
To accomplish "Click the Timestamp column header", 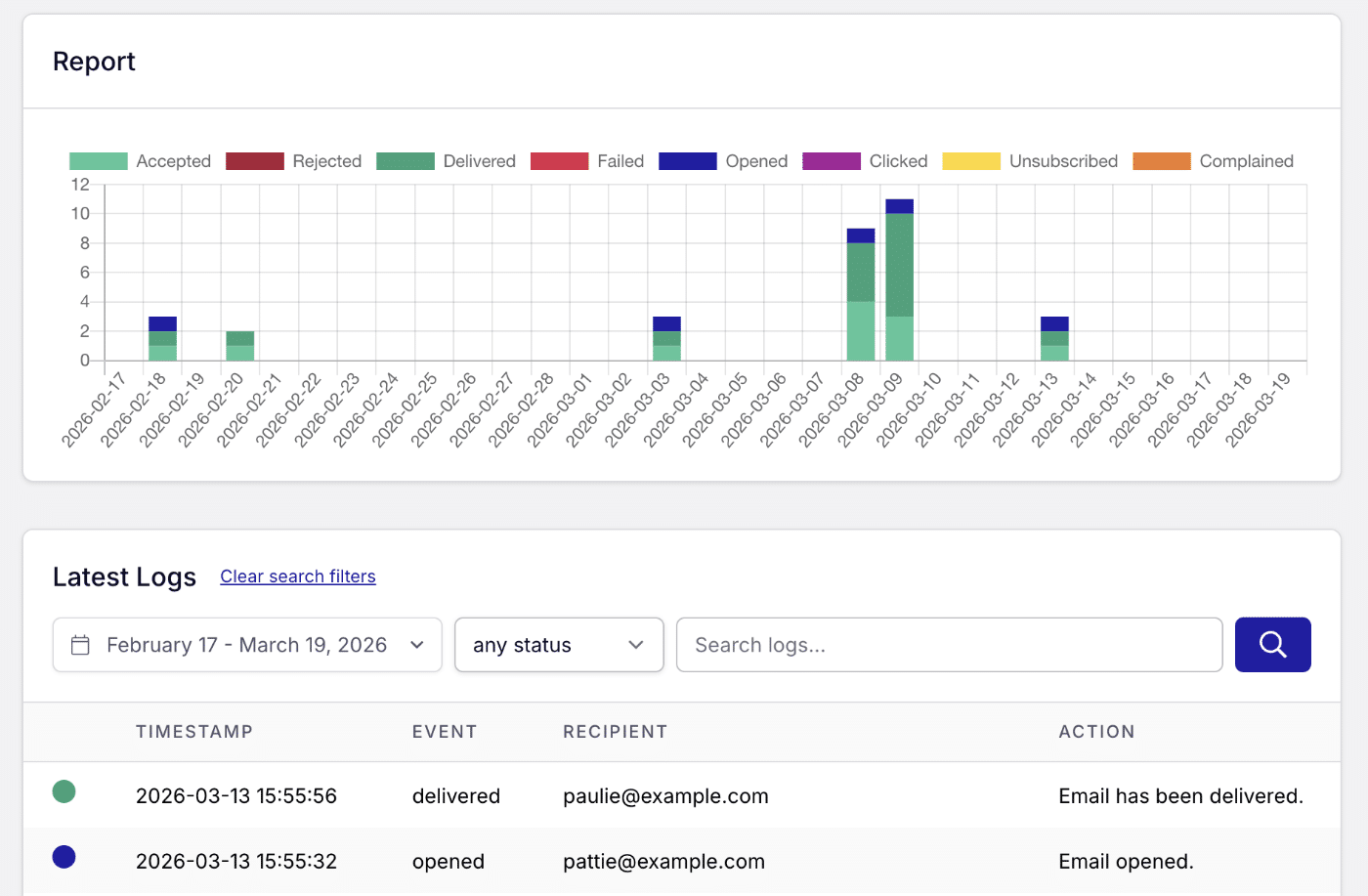I will pyautogui.click(x=194, y=732).
